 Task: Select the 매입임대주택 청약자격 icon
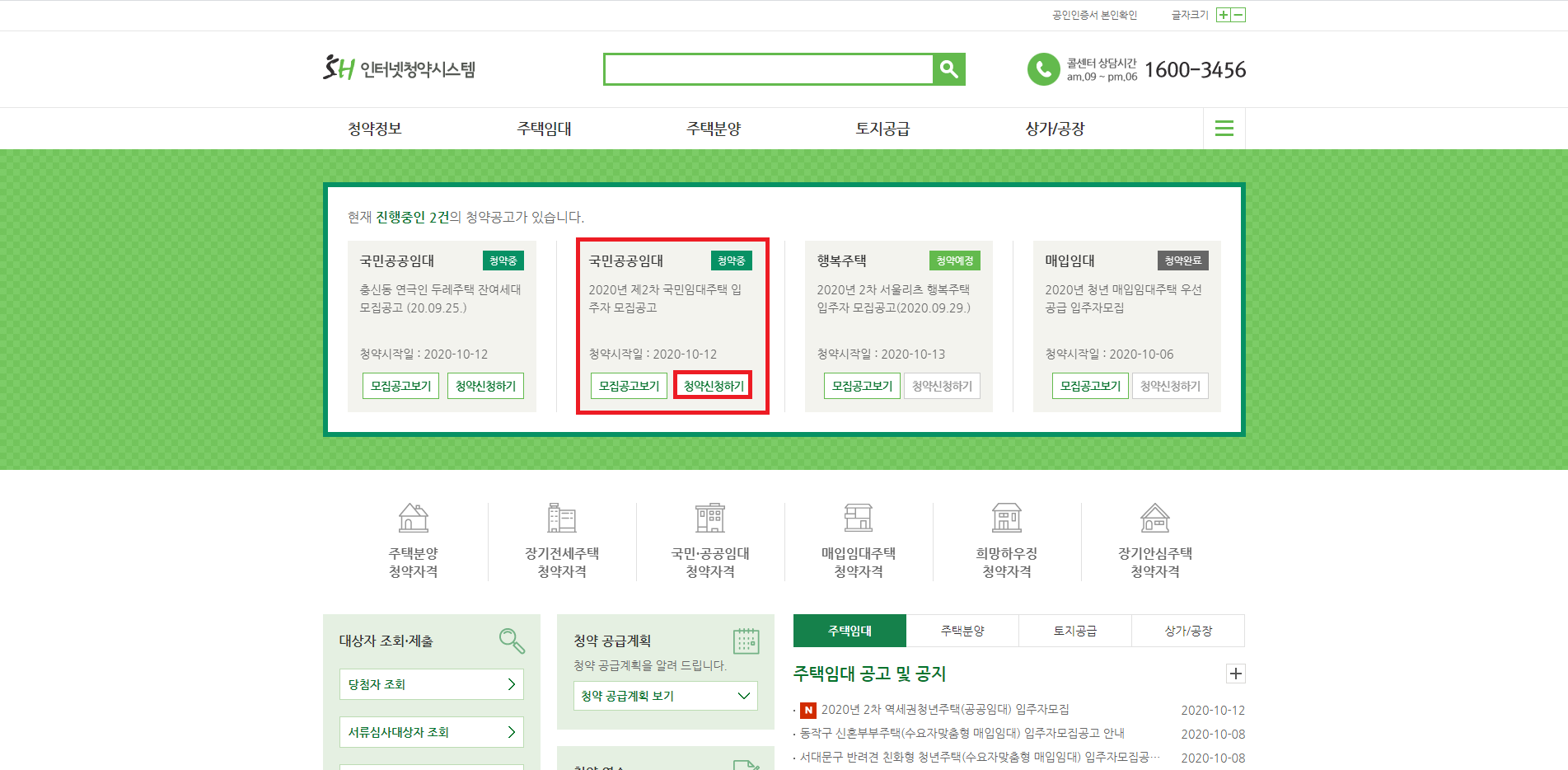coord(859,519)
